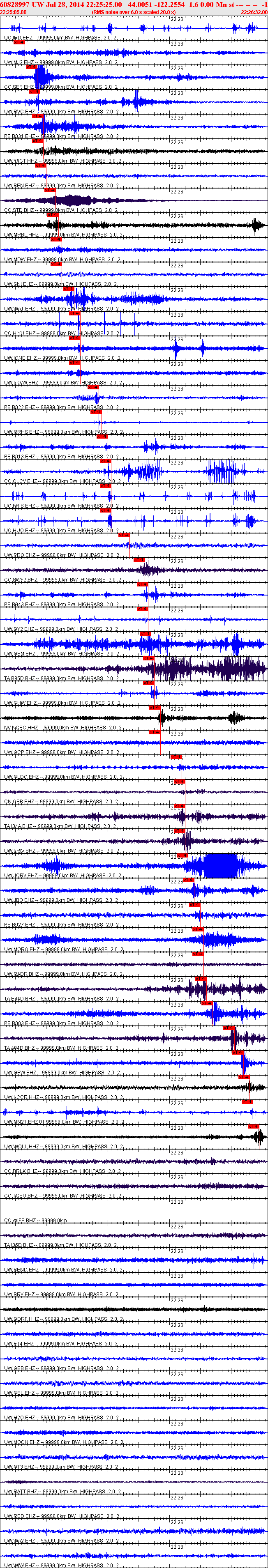Click the start time 22:25:05.00 label
The height and width of the screenshot is (1568, 268).
(x=14, y=11)
